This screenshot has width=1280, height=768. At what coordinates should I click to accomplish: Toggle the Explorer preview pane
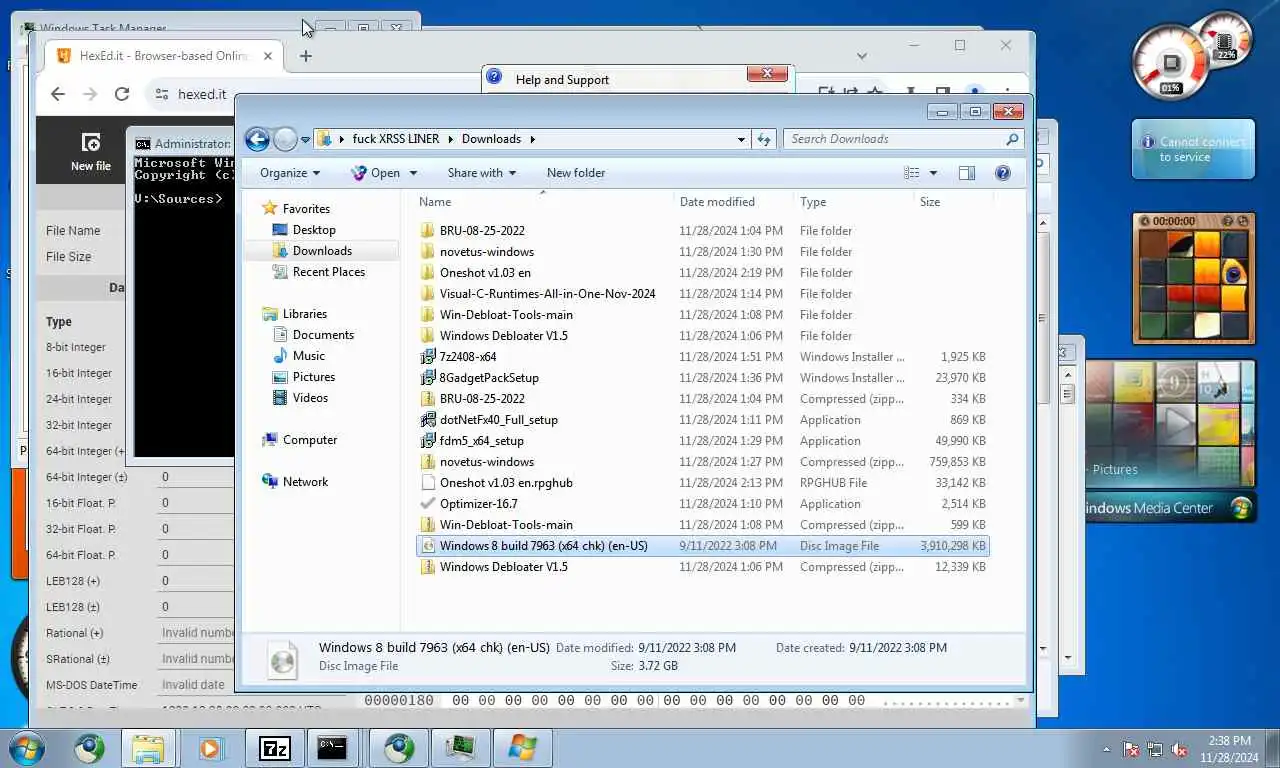coord(966,173)
